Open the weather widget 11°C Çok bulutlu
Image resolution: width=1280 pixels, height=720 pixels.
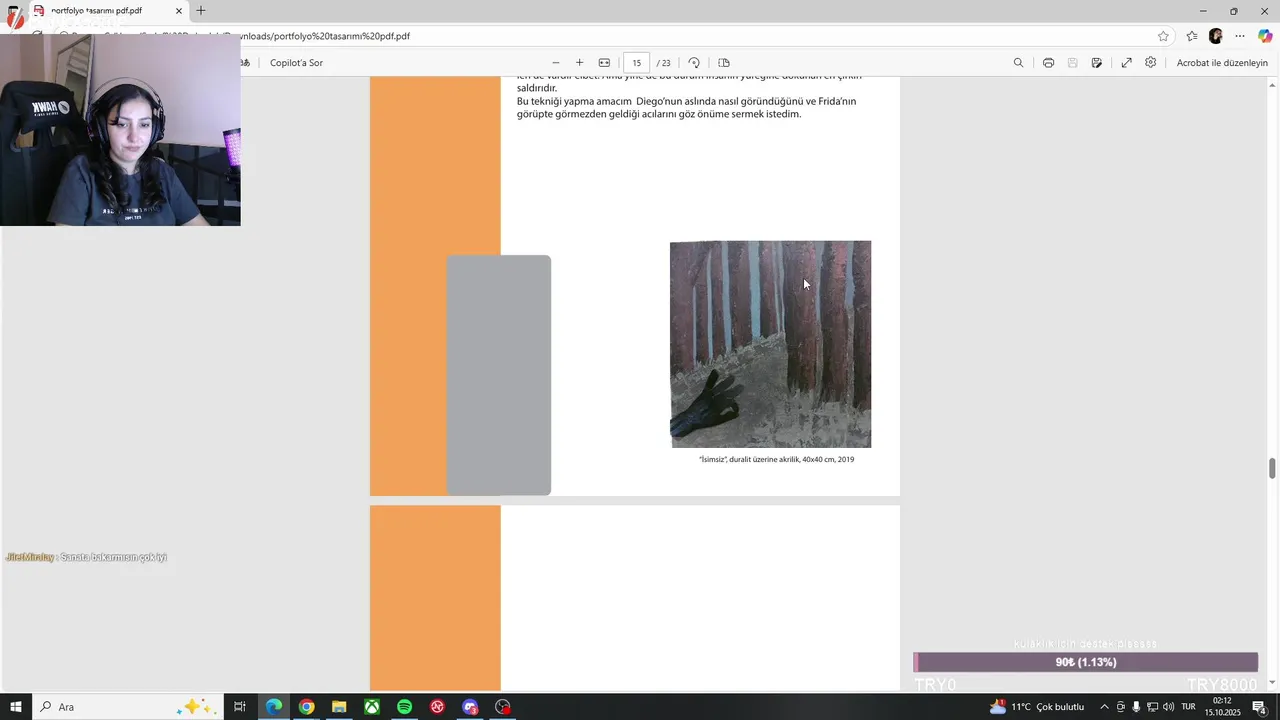coord(1037,707)
